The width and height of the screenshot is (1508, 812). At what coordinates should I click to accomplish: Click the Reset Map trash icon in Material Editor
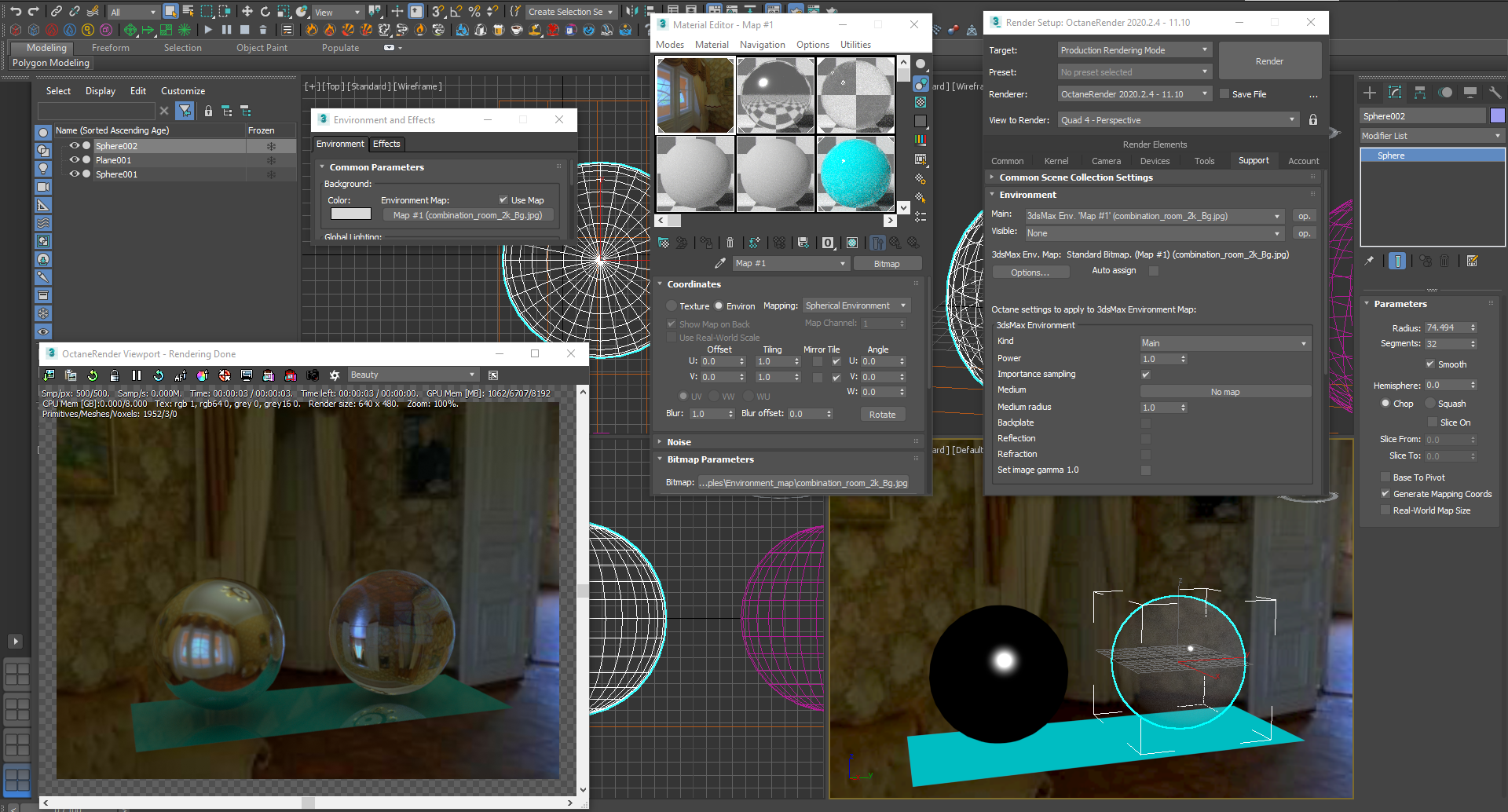tap(730, 243)
